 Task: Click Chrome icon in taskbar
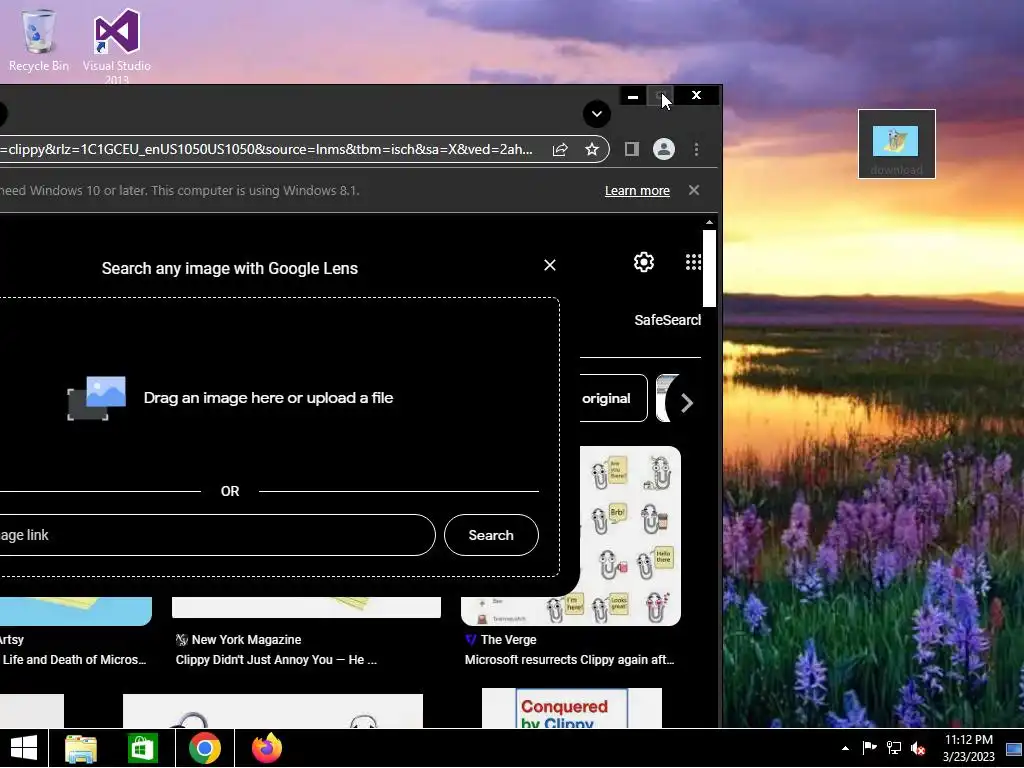[204, 748]
